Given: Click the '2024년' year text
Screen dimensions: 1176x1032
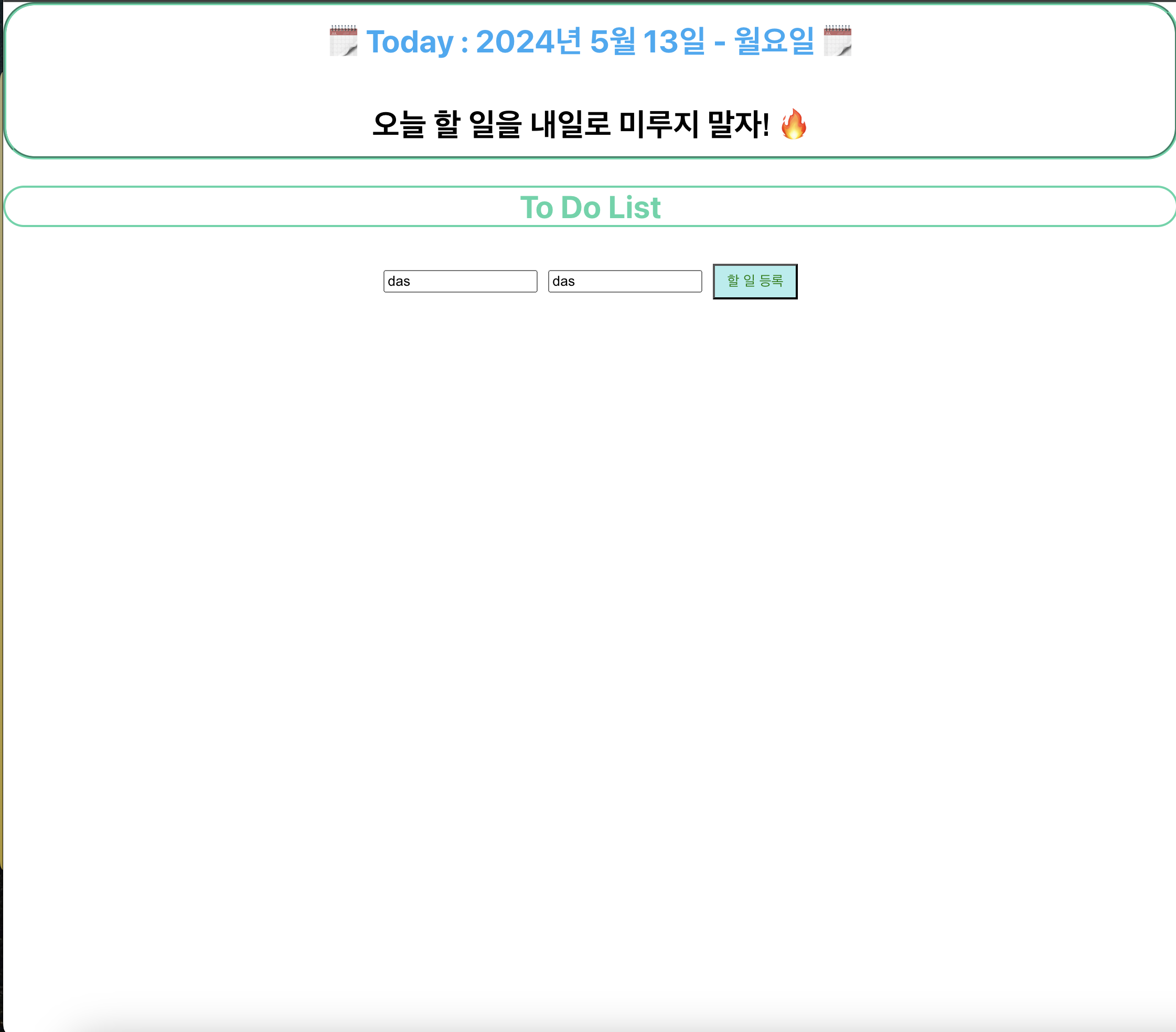Looking at the screenshot, I should [528, 41].
